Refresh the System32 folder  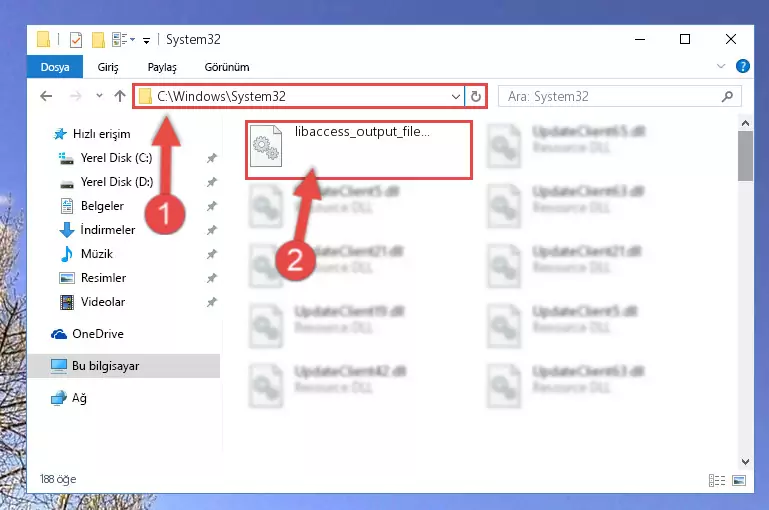[x=475, y=97]
